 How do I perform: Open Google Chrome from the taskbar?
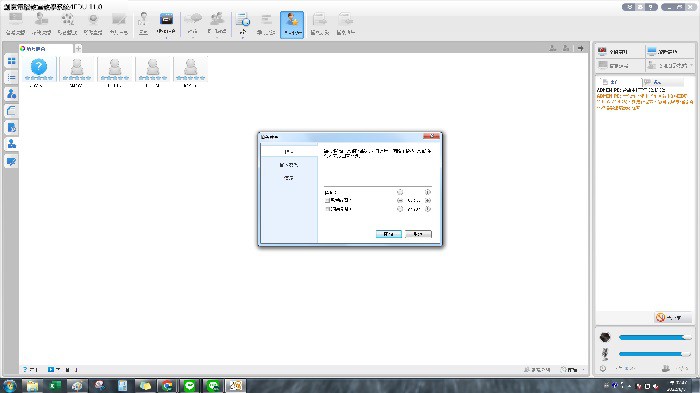[x=167, y=385]
